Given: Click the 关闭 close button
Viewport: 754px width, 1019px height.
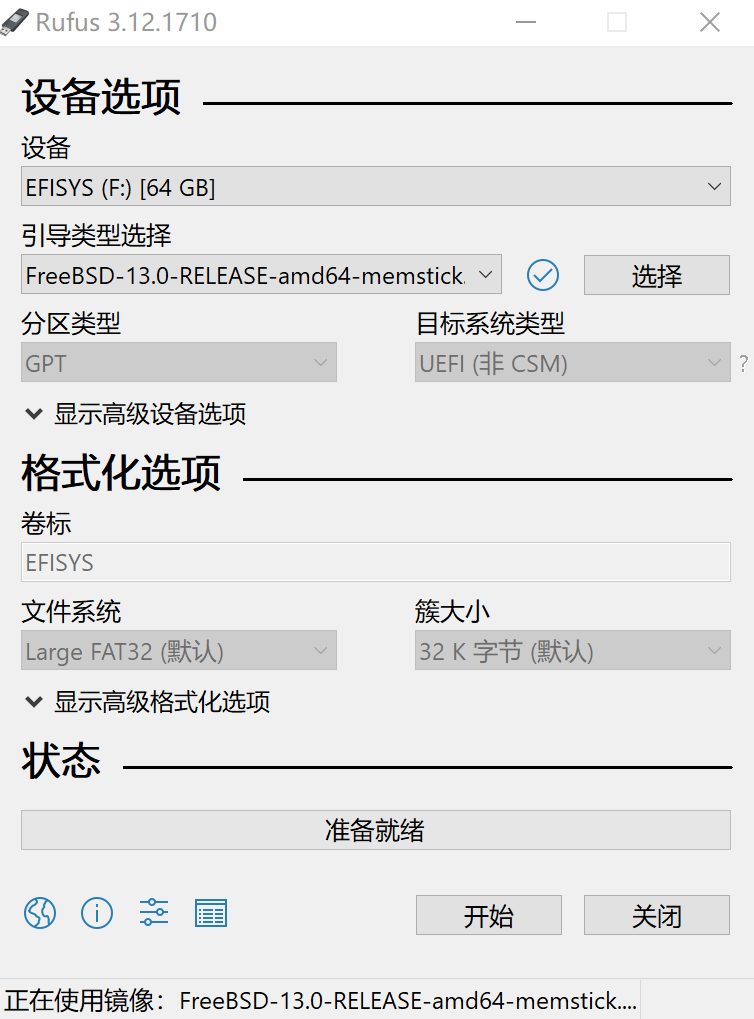Looking at the screenshot, I should tap(656, 914).
